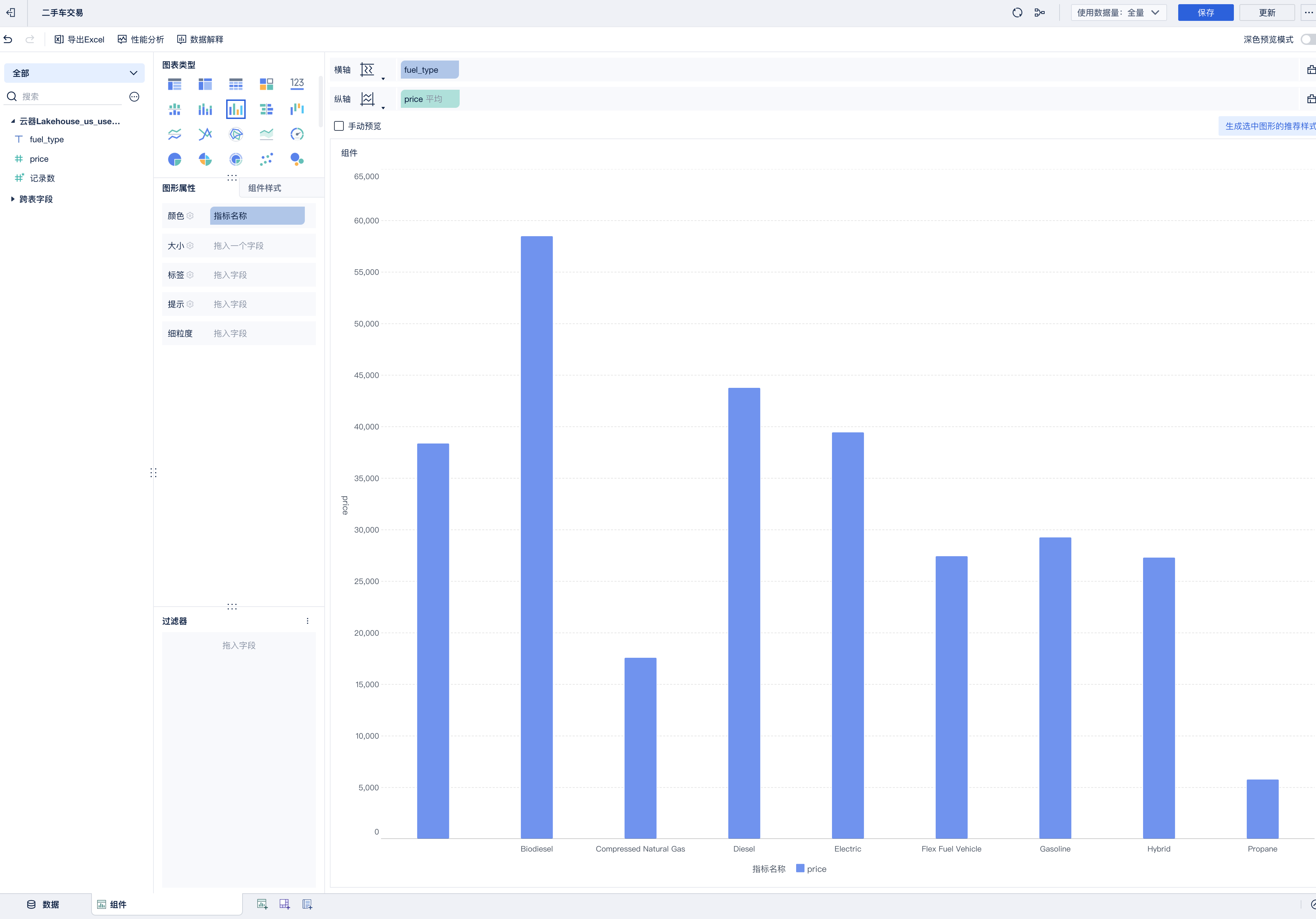Enable the 手动预览 checkbox
Image resolution: width=1316 pixels, height=919 pixels.
(x=339, y=126)
